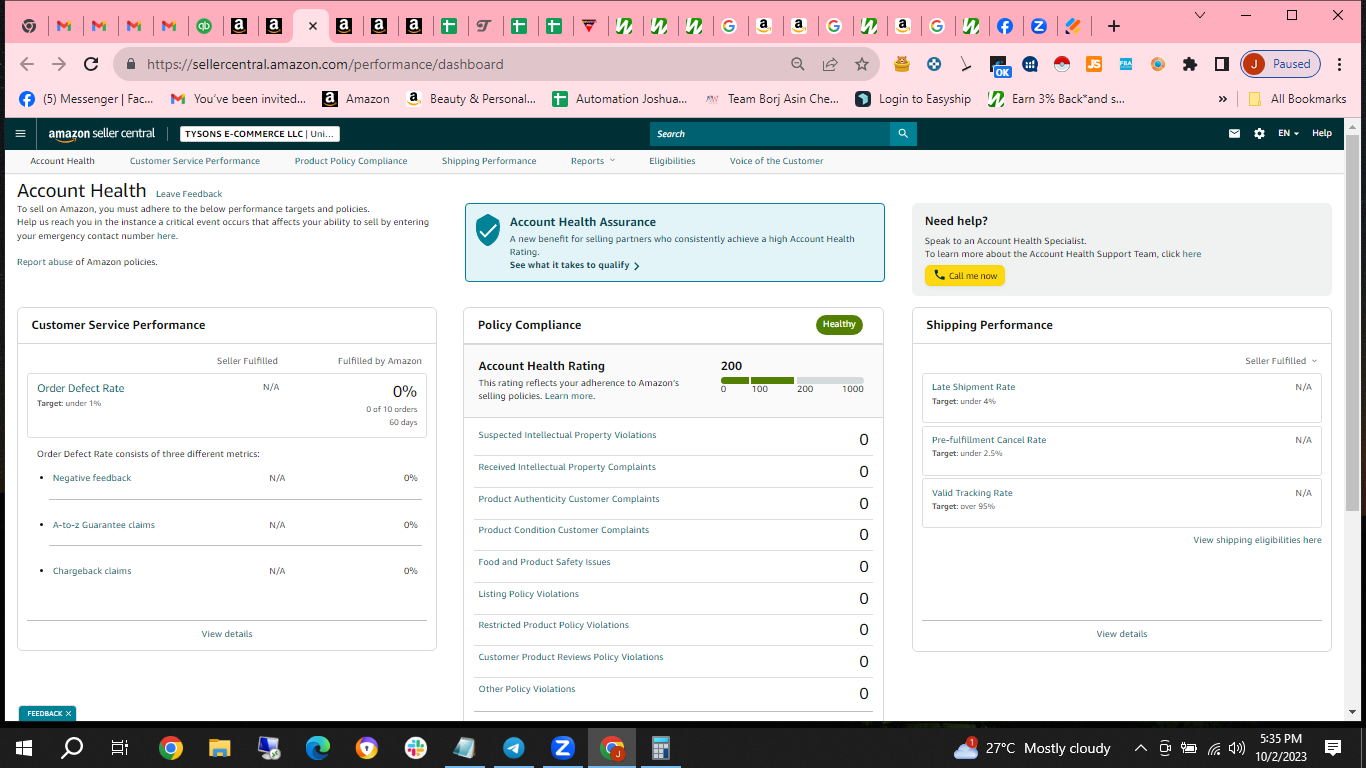The width and height of the screenshot is (1366, 768).
Task: Open the Seller Central hamburger menu
Action: 20,133
